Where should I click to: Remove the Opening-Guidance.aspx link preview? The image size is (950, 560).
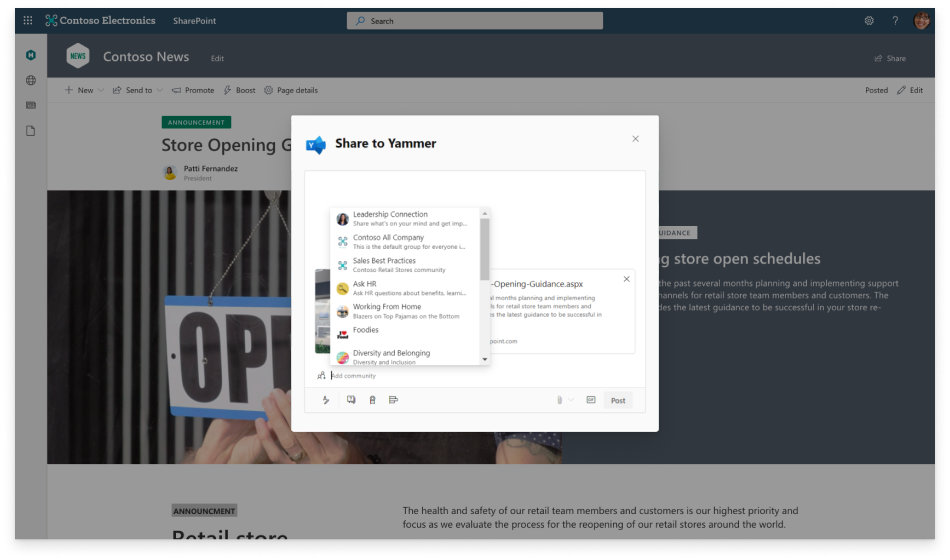pos(626,279)
